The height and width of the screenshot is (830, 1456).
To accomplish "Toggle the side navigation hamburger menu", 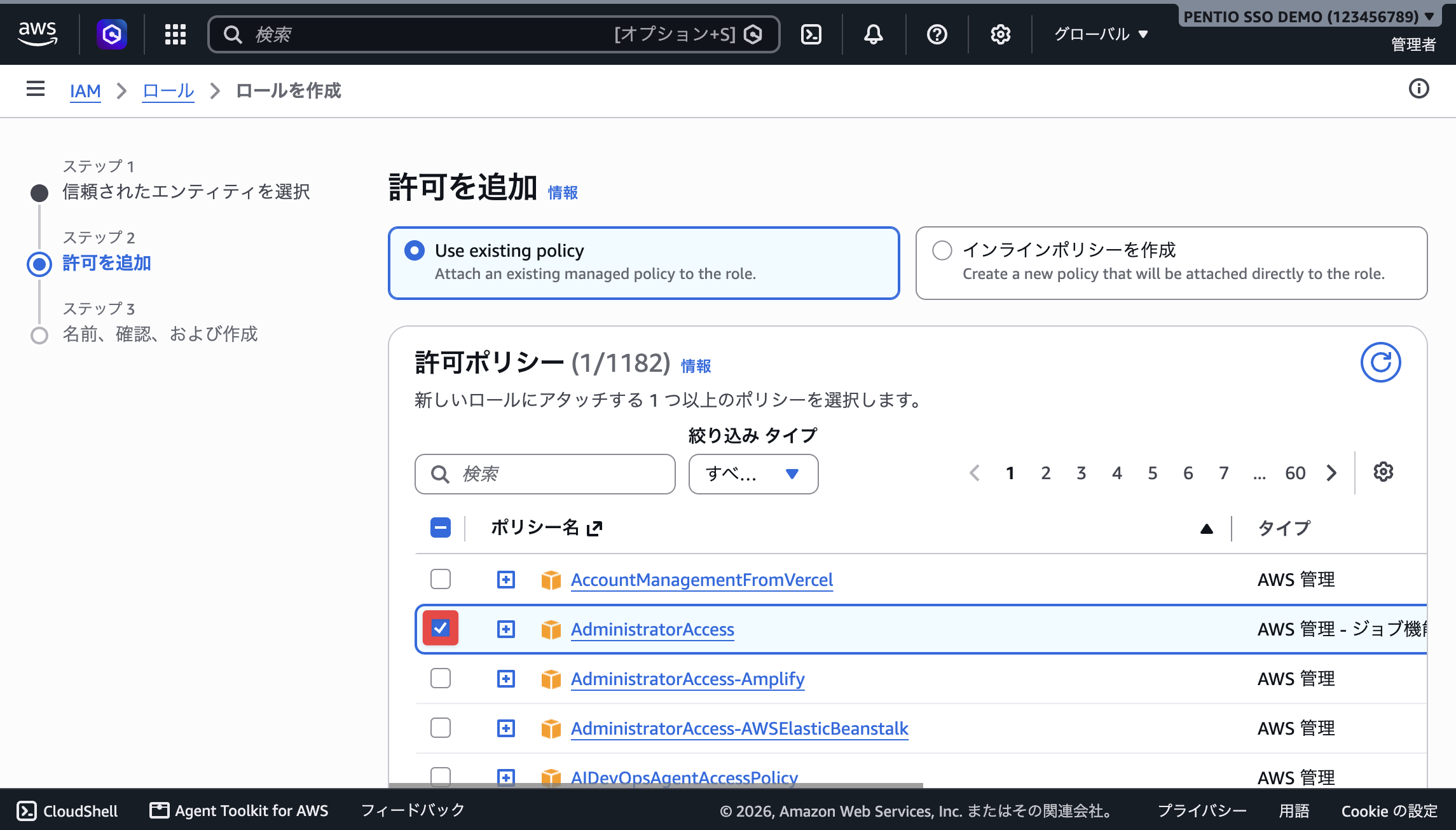I will pyautogui.click(x=36, y=89).
